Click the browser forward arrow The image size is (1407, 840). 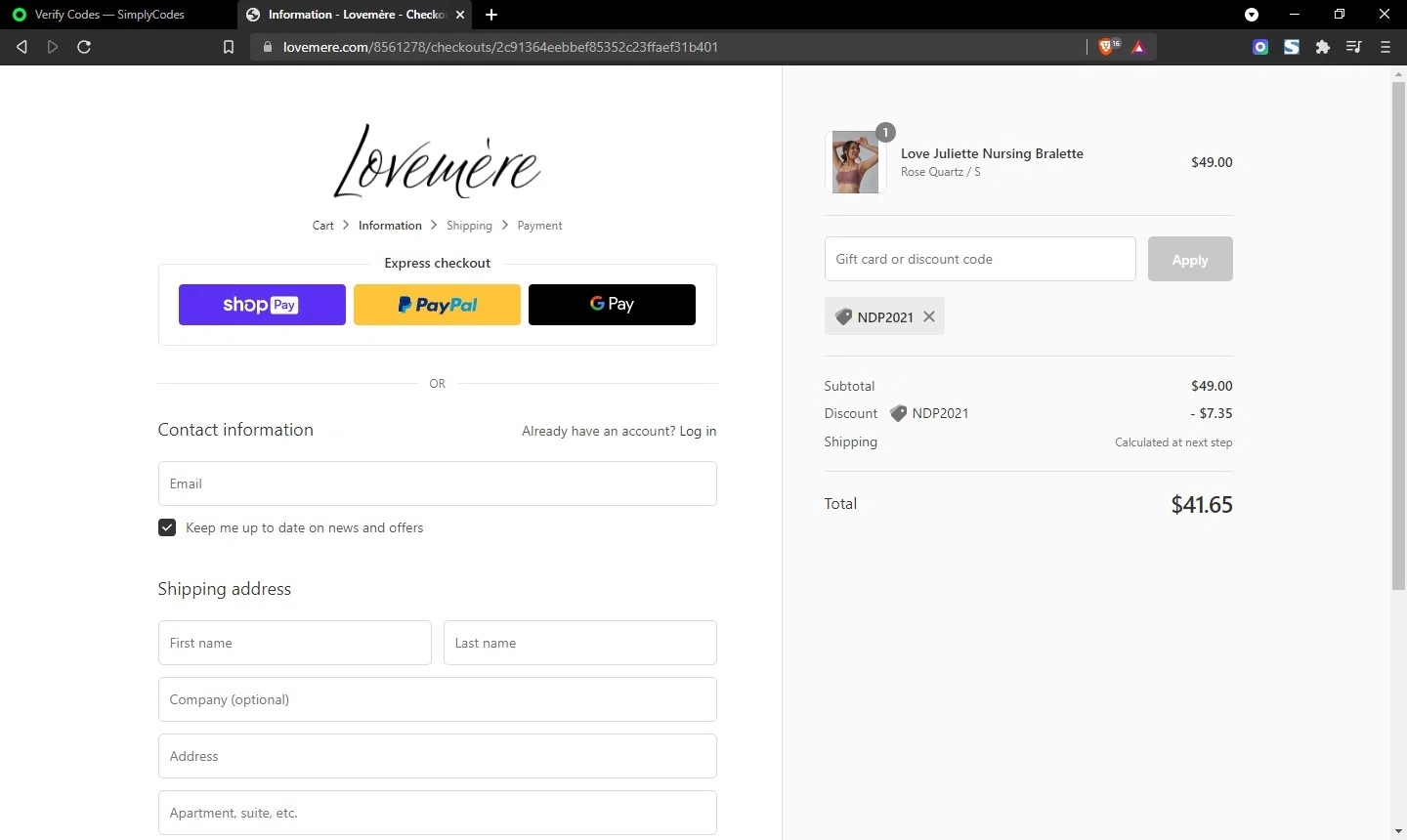coord(53,47)
